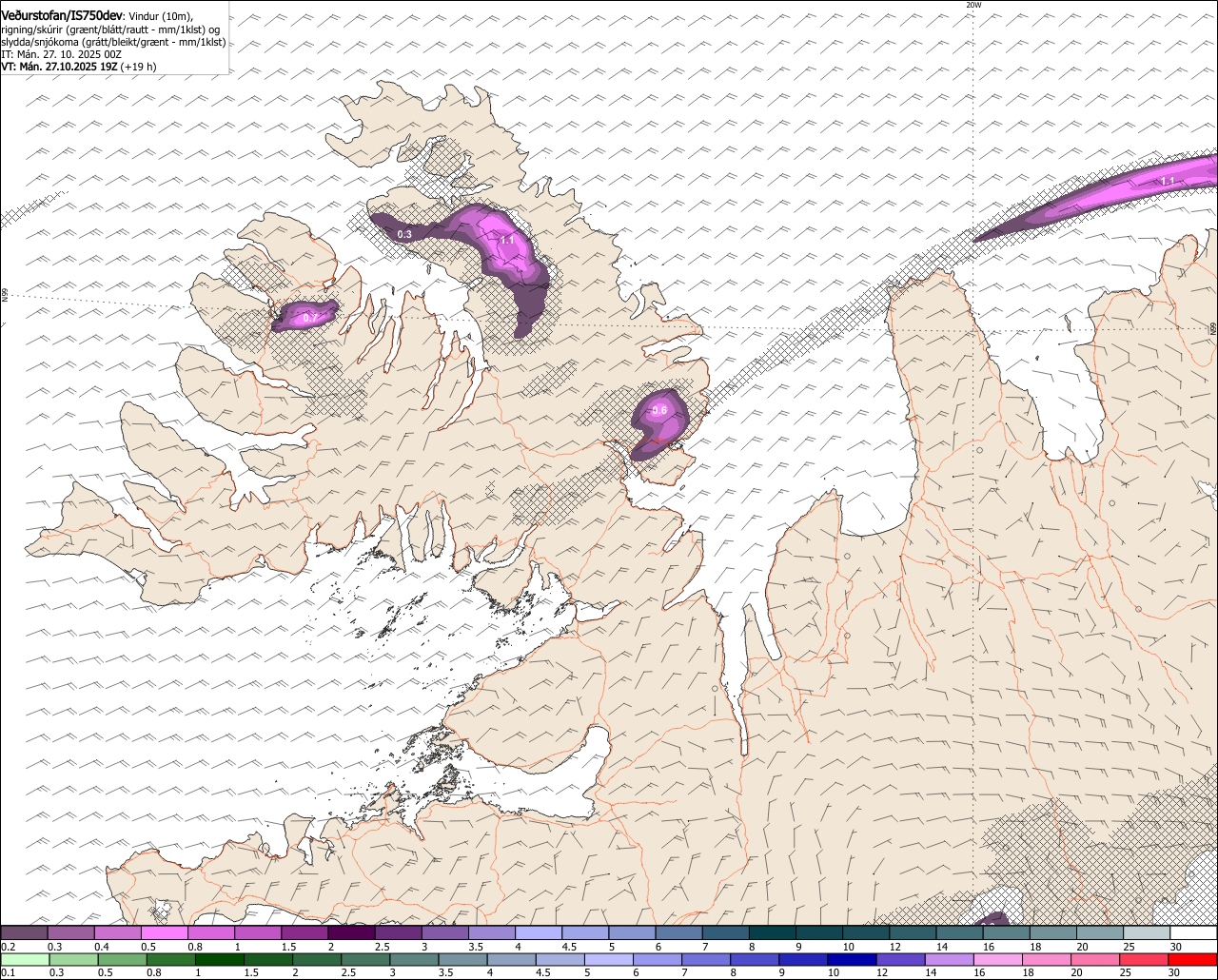The image size is (1218, 980).
Task: Click the 20W longitude label
Action: pos(973,5)
